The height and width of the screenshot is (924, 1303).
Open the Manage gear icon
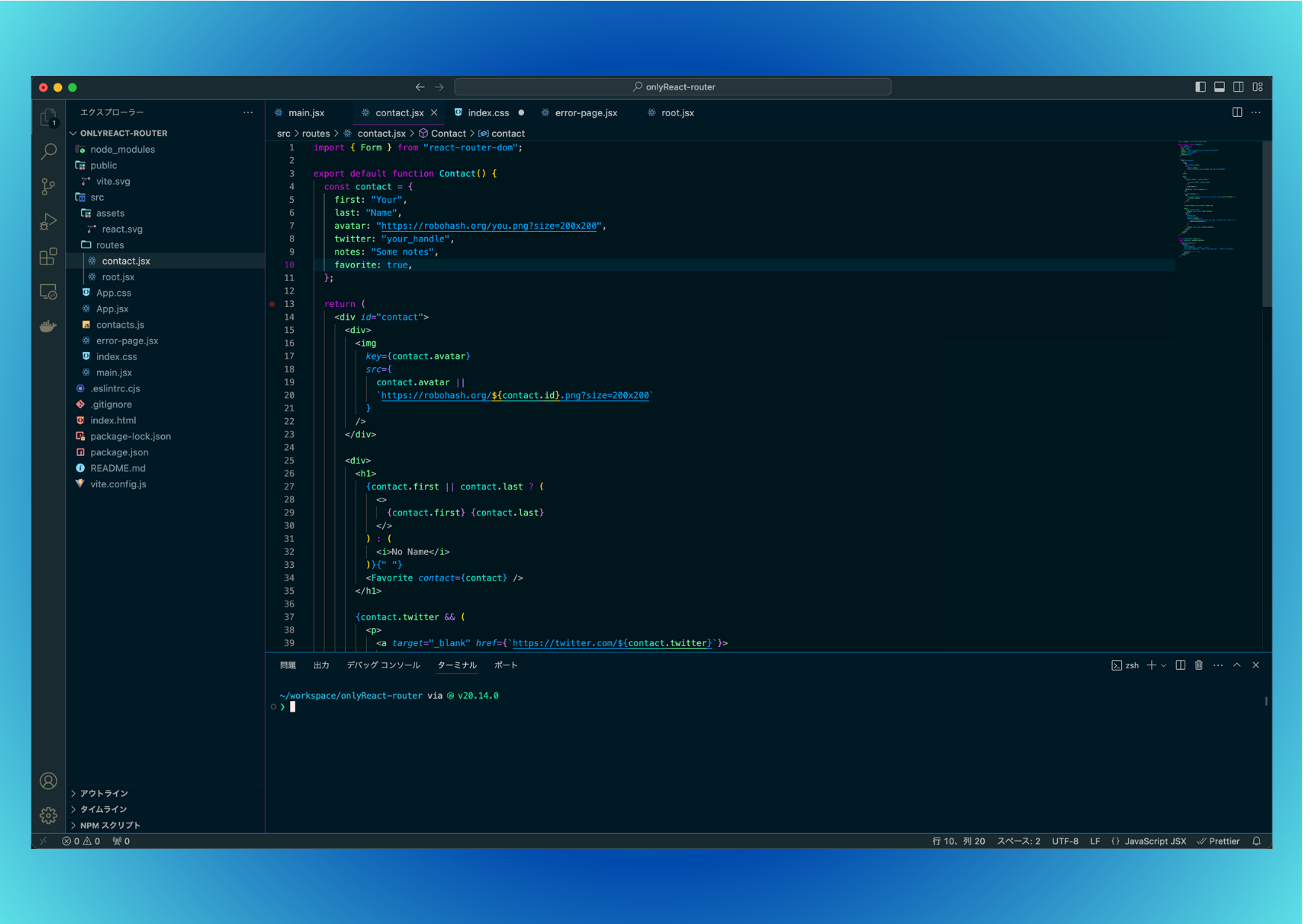[x=48, y=815]
